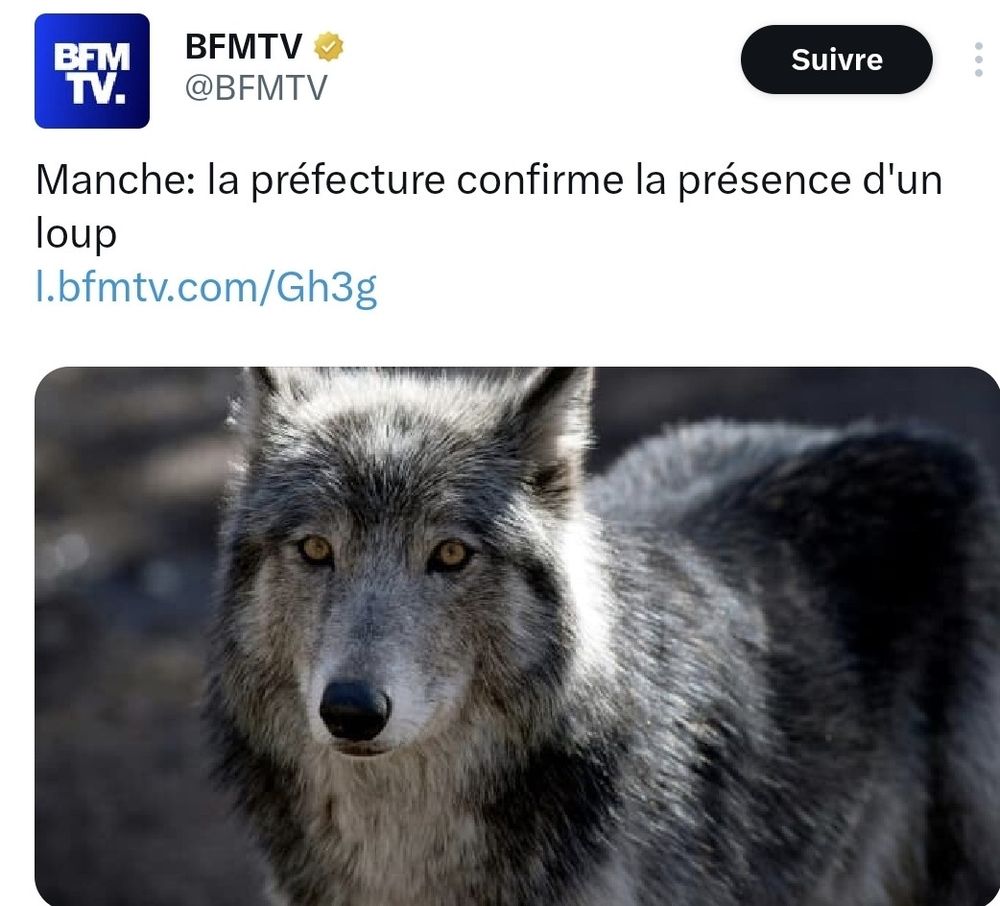
Task: Click the word "loup" in the tweet
Action: (x=76, y=234)
